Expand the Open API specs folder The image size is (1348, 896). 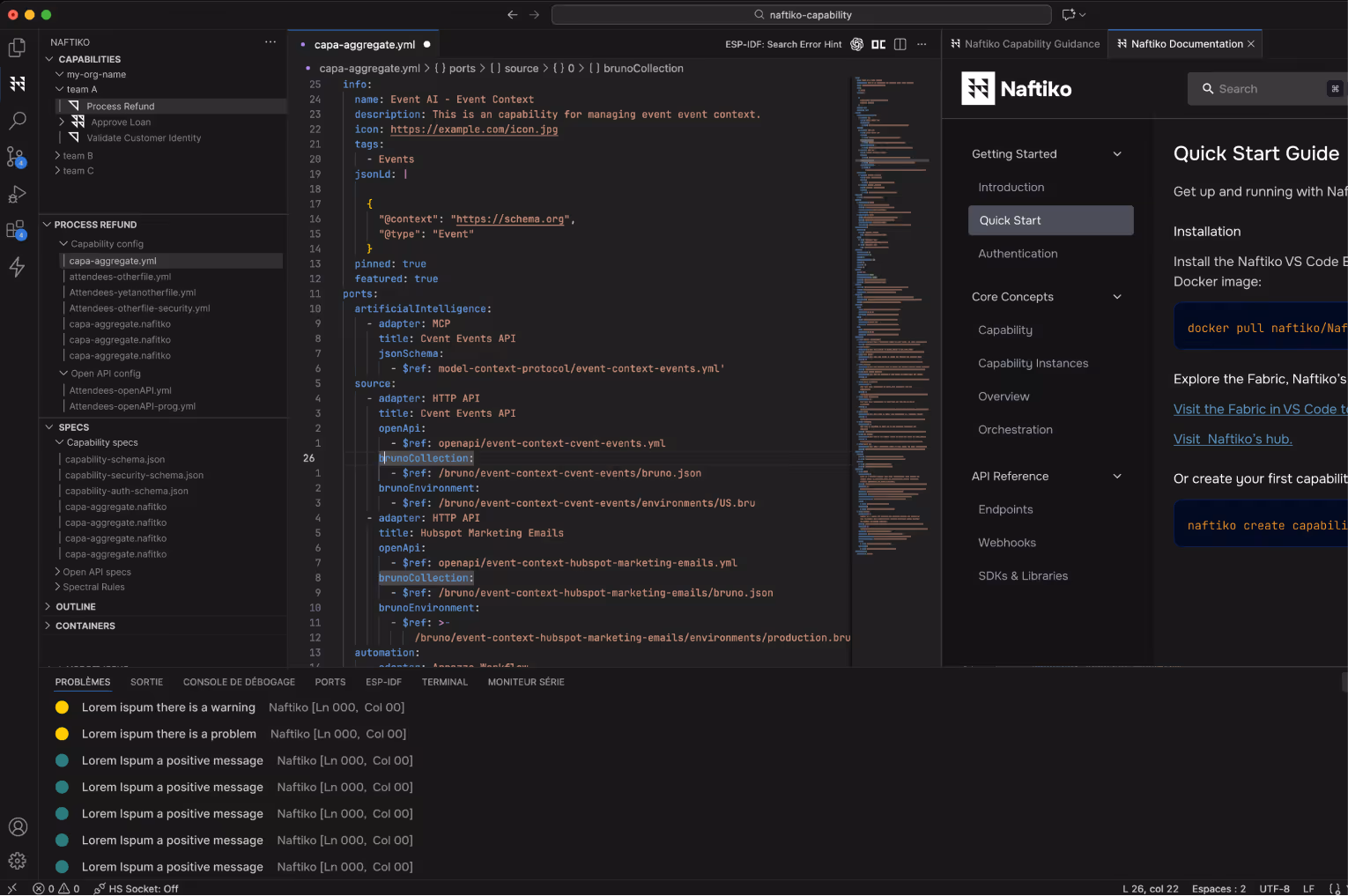[57, 572]
